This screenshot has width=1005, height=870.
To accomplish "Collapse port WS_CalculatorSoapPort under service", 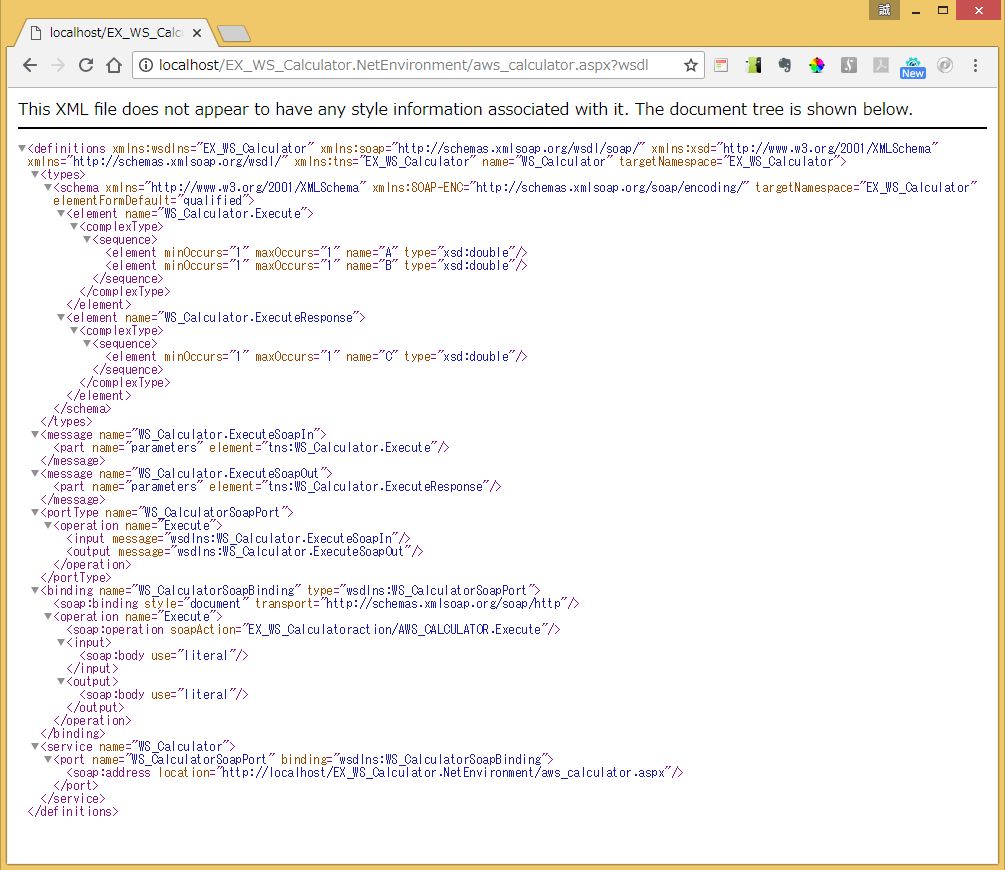I will pos(47,759).
